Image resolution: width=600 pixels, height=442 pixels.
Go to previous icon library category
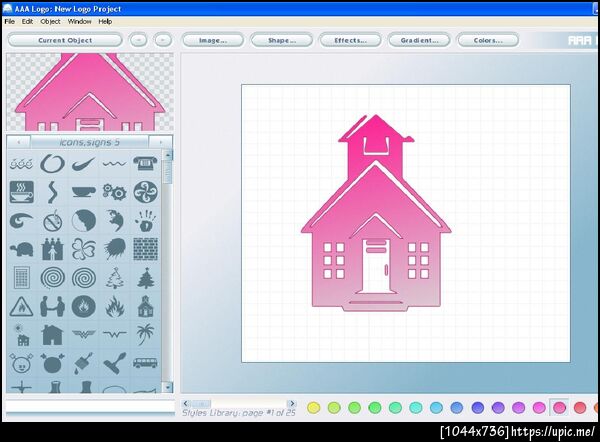pyautogui.click(x=19, y=142)
